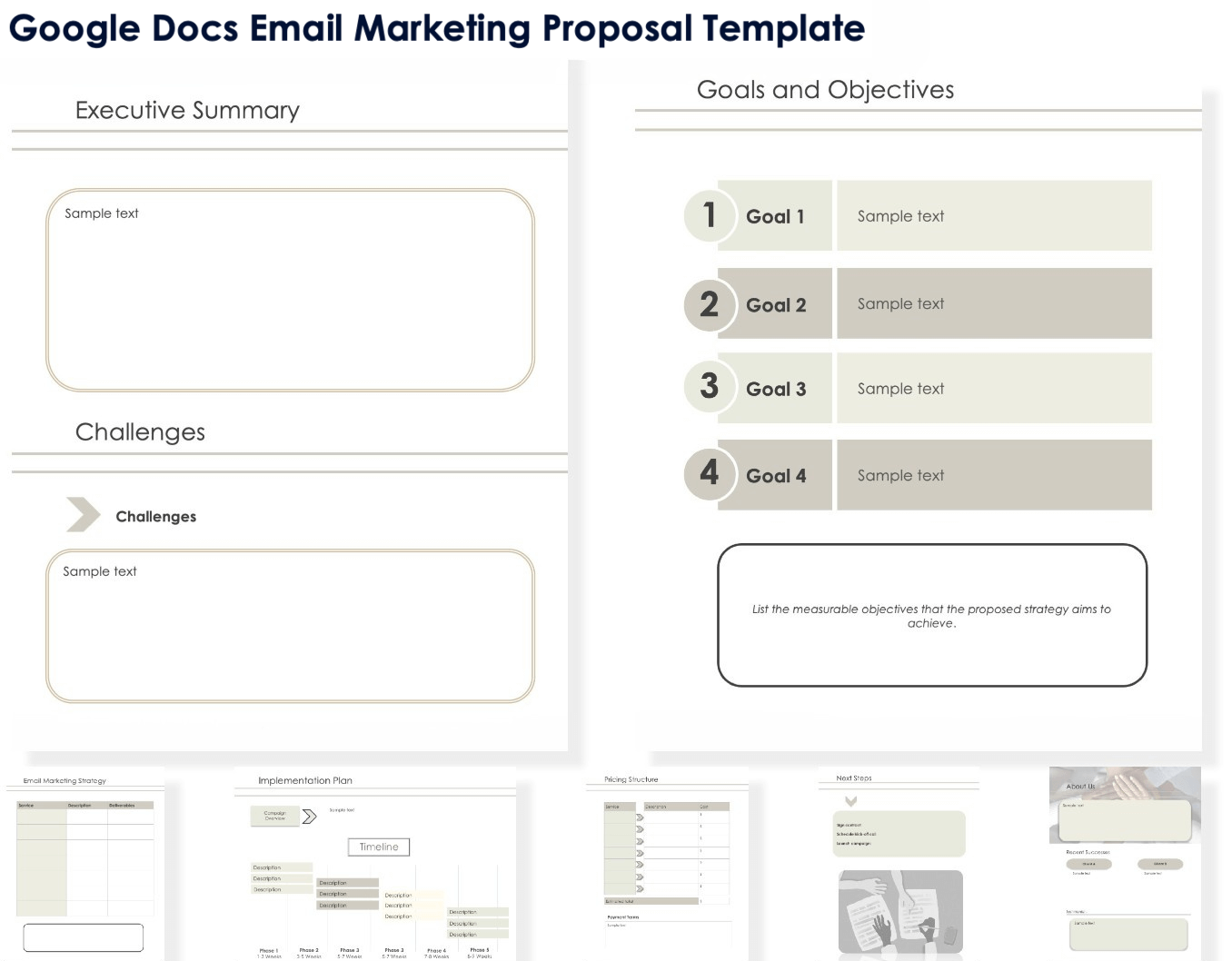Select the Executive Summary sample text box

(290, 290)
